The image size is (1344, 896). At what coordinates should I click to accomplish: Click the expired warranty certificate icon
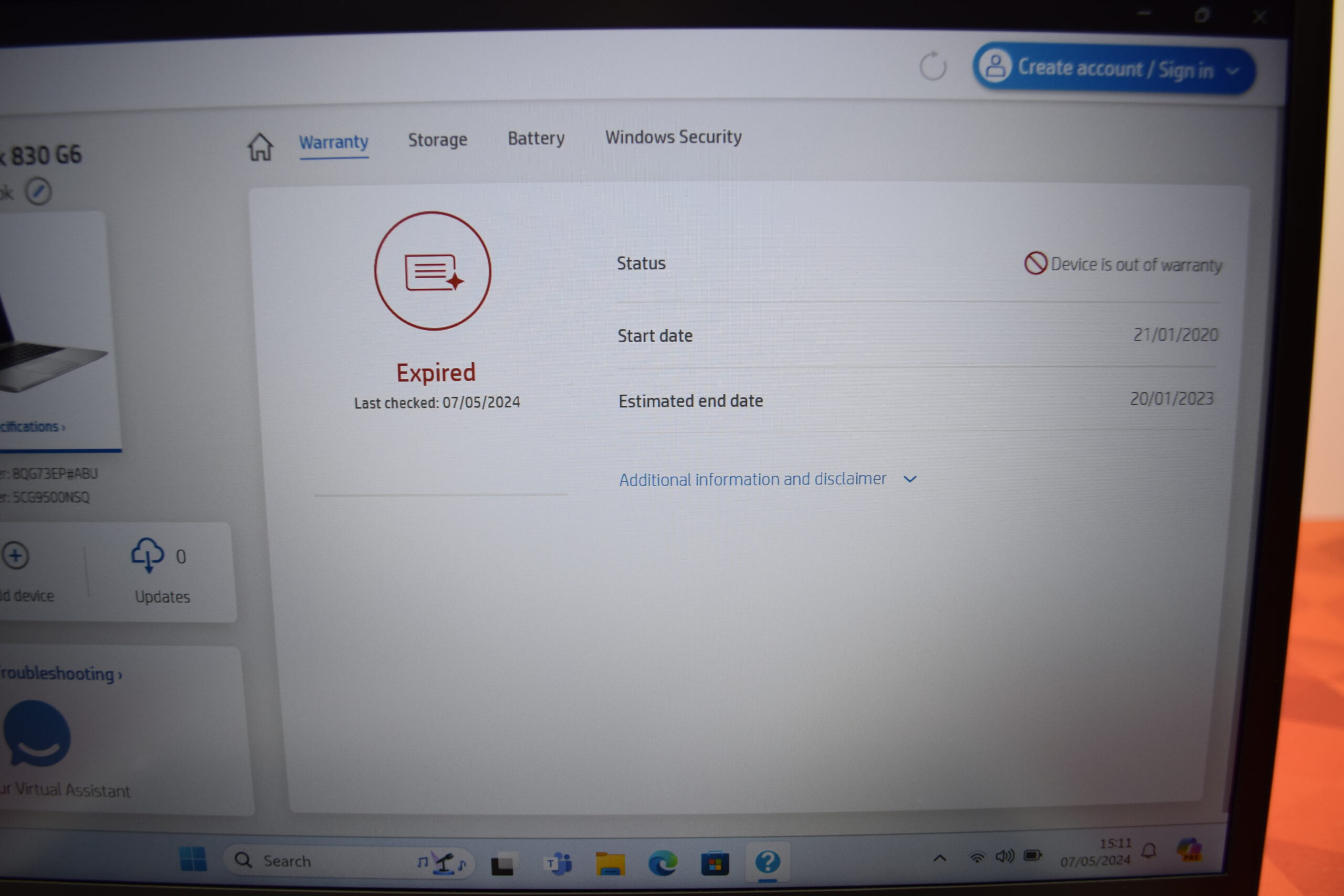(433, 271)
